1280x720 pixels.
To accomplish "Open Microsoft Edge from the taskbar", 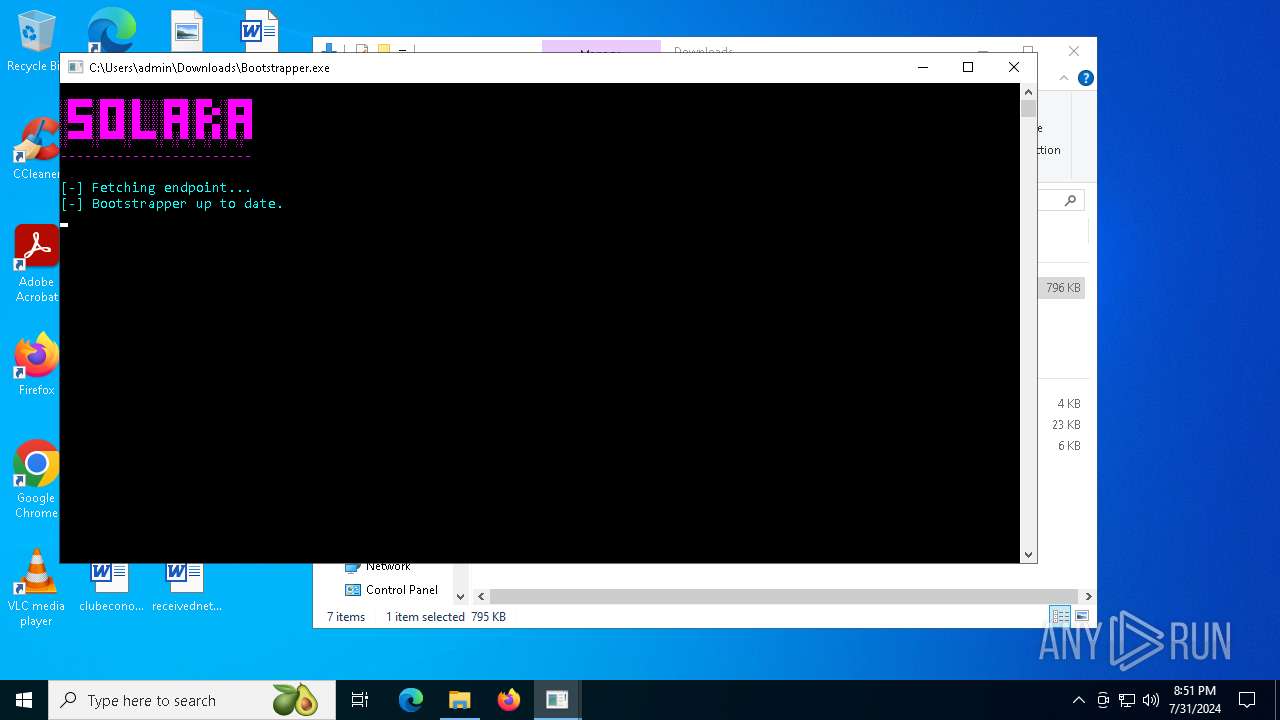I will coord(411,700).
